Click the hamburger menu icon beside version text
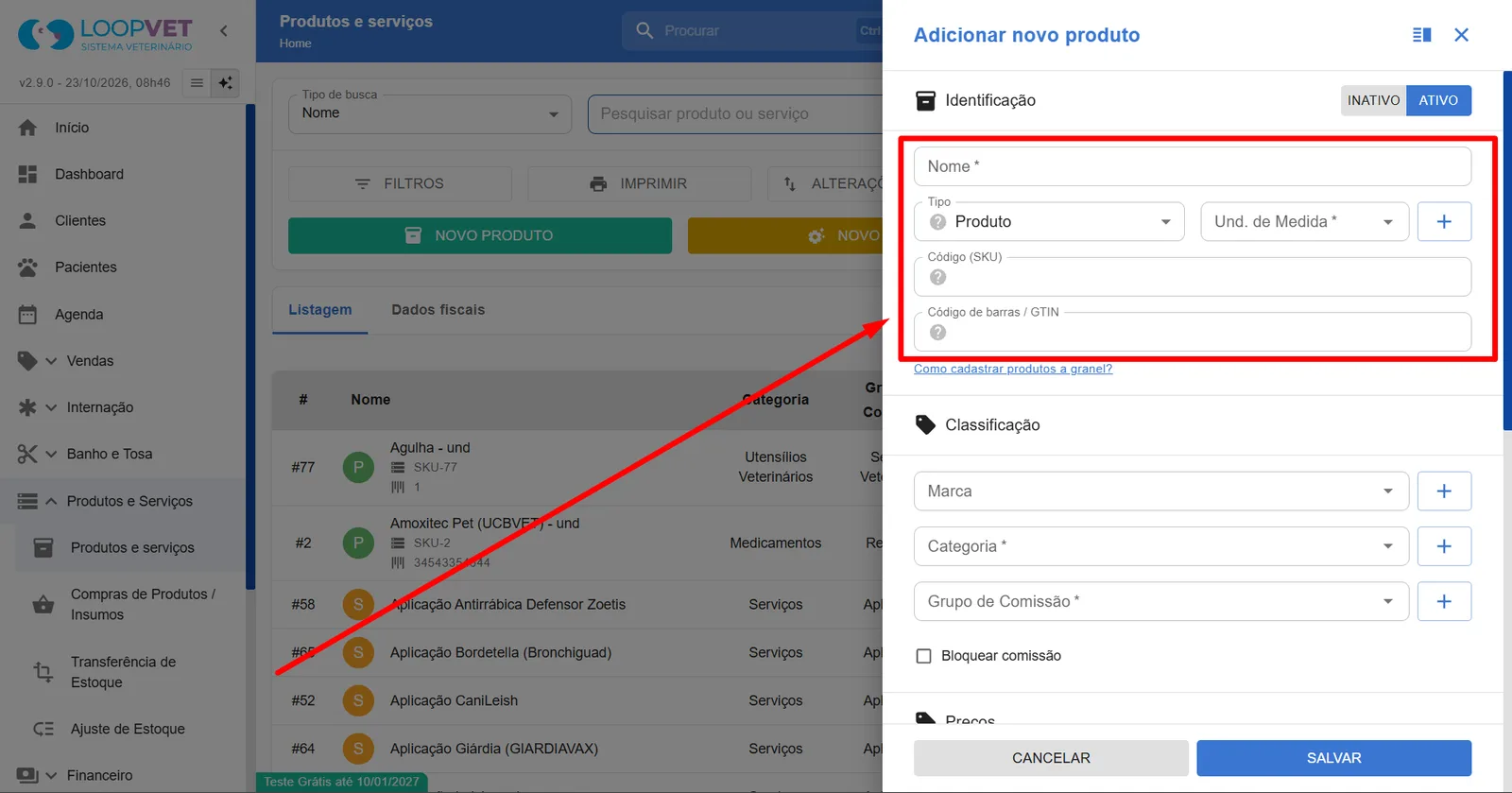This screenshot has height=793, width=1512. click(x=197, y=83)
